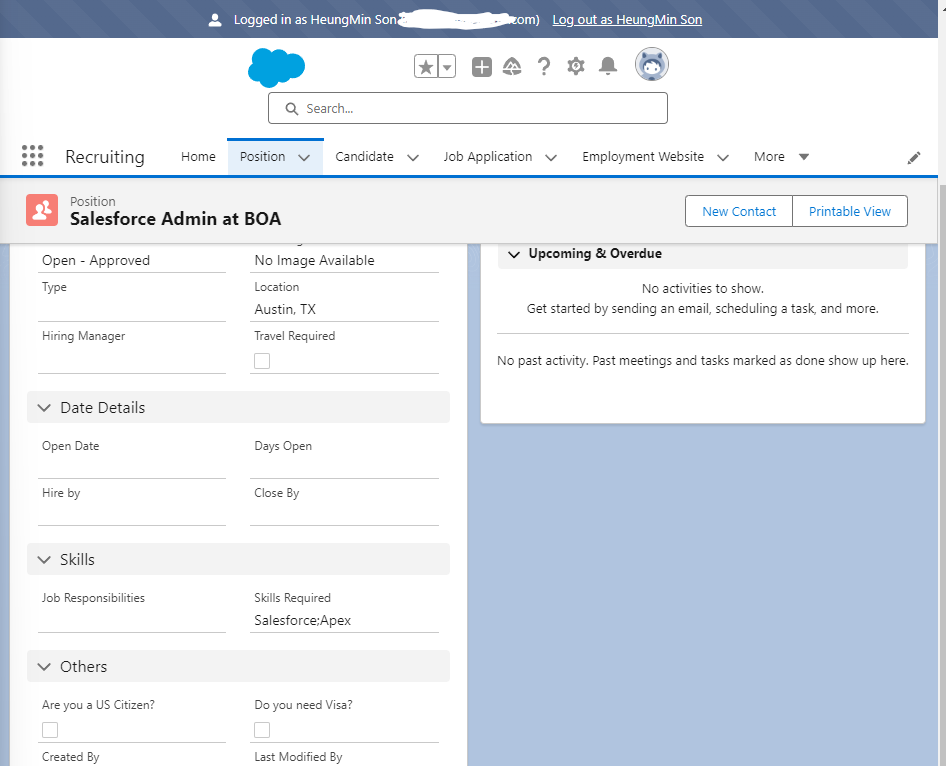Select the Position tab

pyautogui.click(x=262, y=156)
